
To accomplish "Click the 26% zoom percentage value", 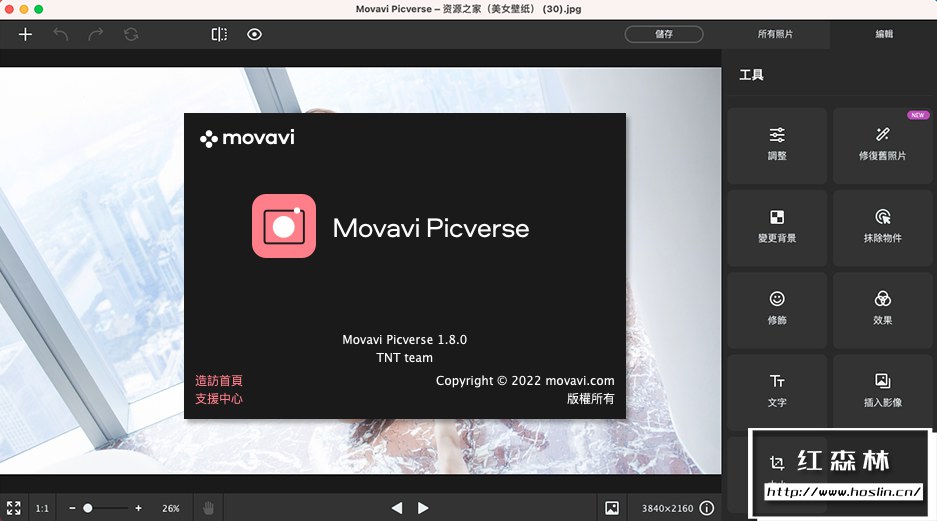I will point(171,508).
